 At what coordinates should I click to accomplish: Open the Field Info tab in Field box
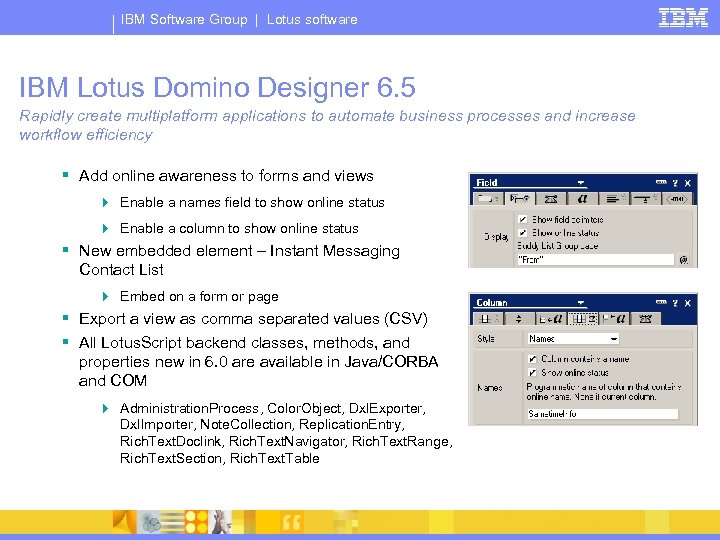[488, 199]
